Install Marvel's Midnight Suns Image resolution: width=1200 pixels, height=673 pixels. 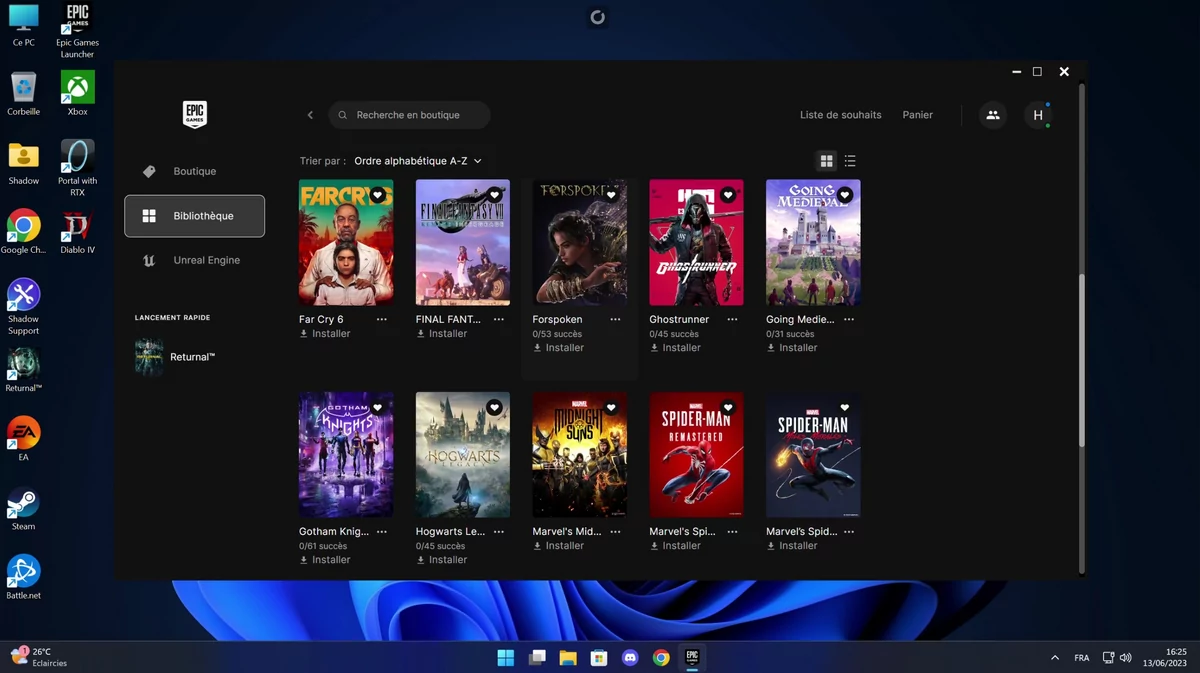coord(558,546)
